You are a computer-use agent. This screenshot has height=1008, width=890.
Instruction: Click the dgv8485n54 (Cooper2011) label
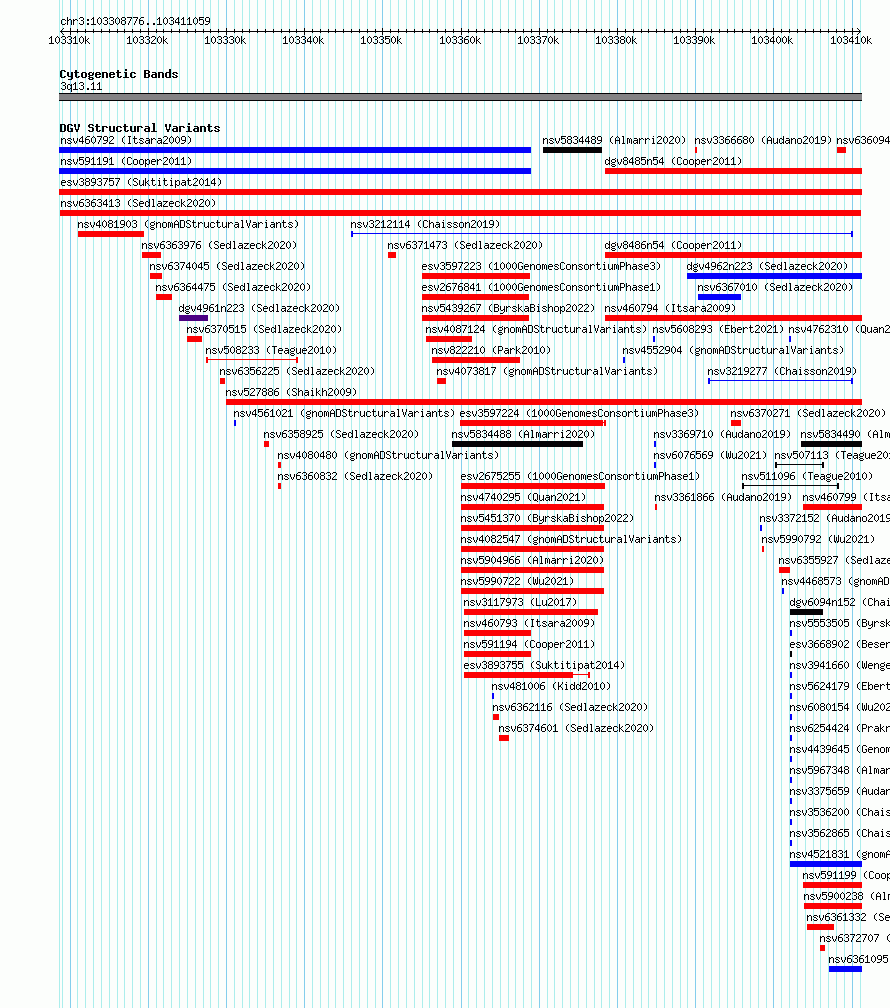(x=673, y=161)
